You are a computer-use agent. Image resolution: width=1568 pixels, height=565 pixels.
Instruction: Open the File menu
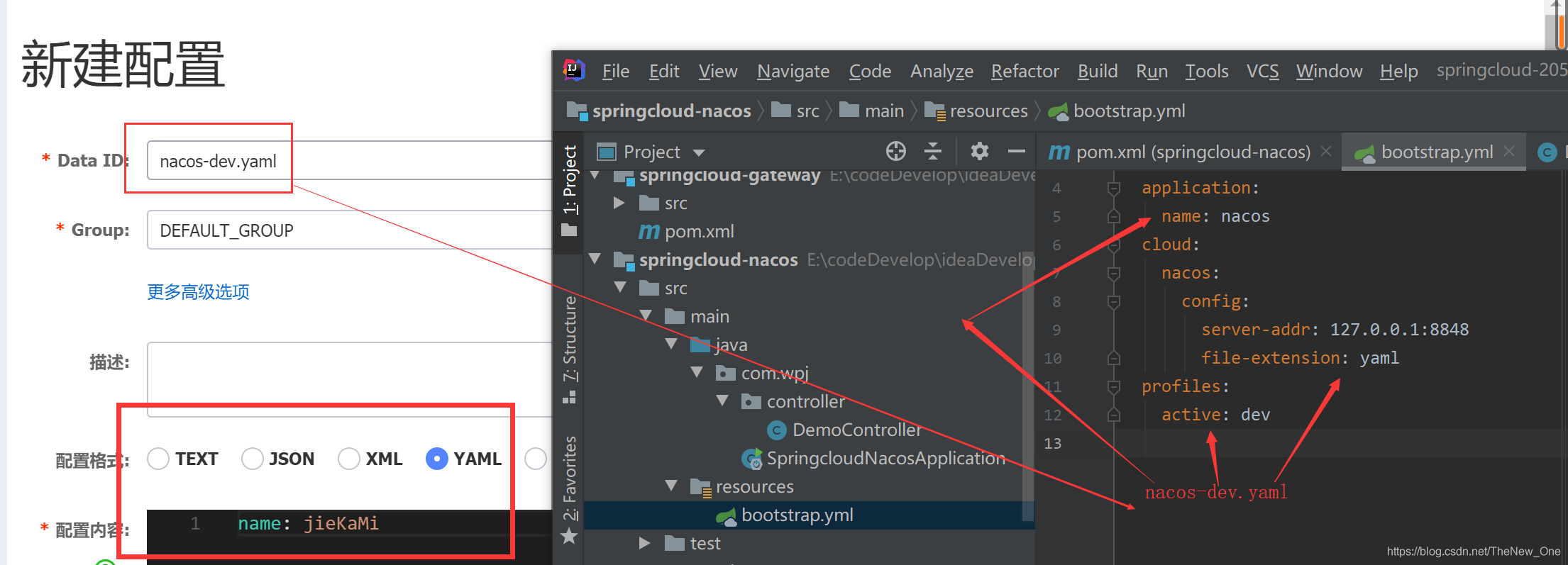(x=616, y=71)
